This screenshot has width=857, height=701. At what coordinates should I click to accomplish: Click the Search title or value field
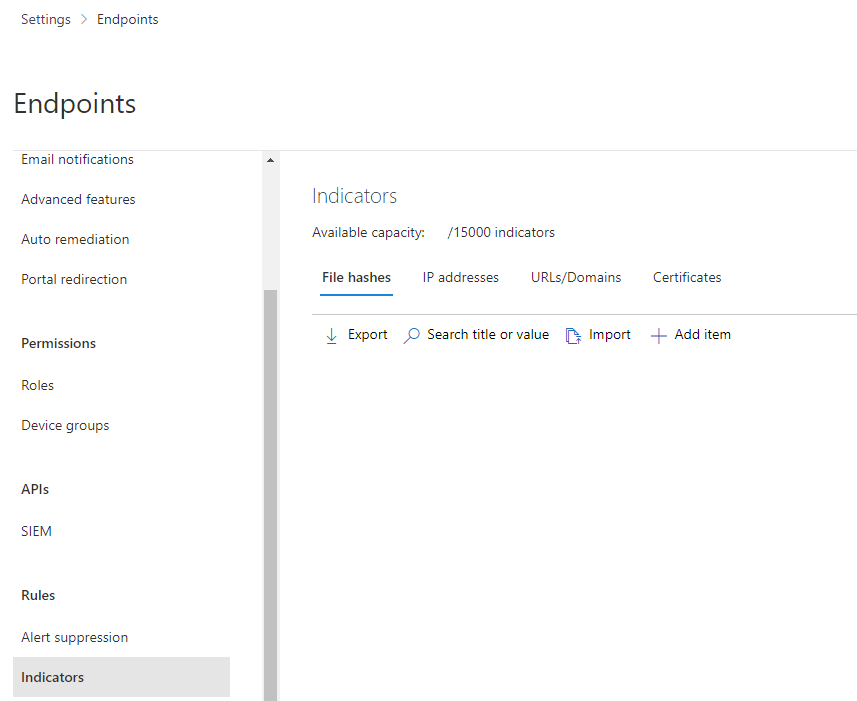488,334
